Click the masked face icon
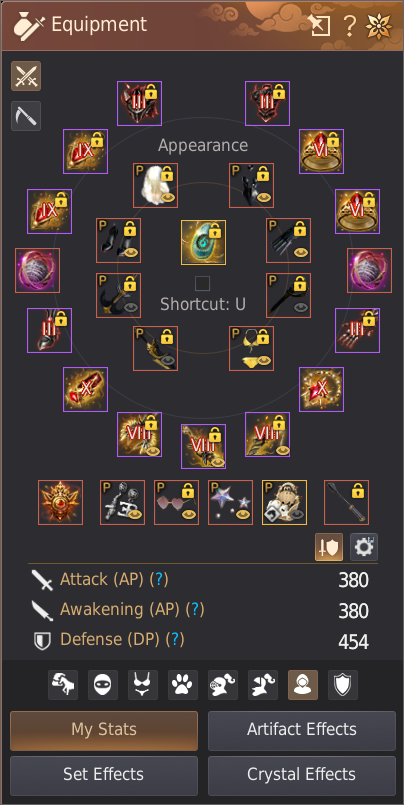Screen dimensions: 404x805 click(103, 685)
